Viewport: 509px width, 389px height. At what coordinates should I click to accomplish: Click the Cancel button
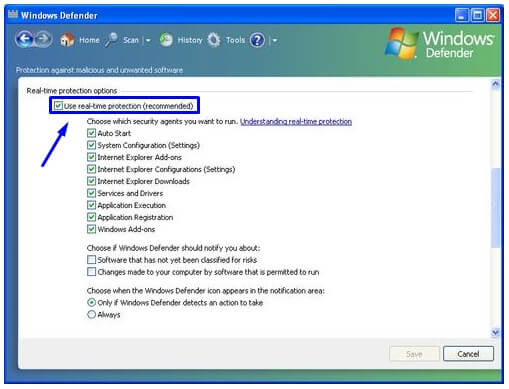pyautogui.click(x=468, y=354)
